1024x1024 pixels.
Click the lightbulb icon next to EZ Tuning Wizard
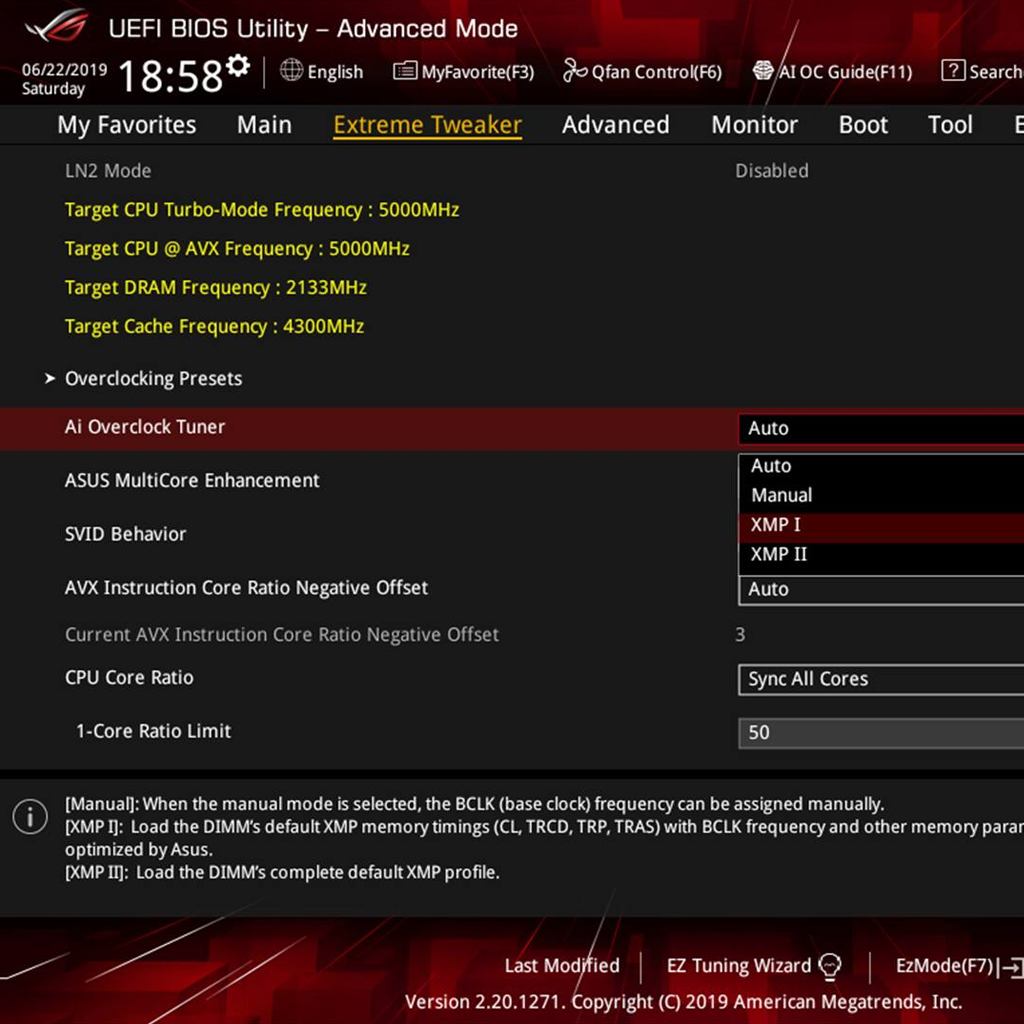pos(830,965)
